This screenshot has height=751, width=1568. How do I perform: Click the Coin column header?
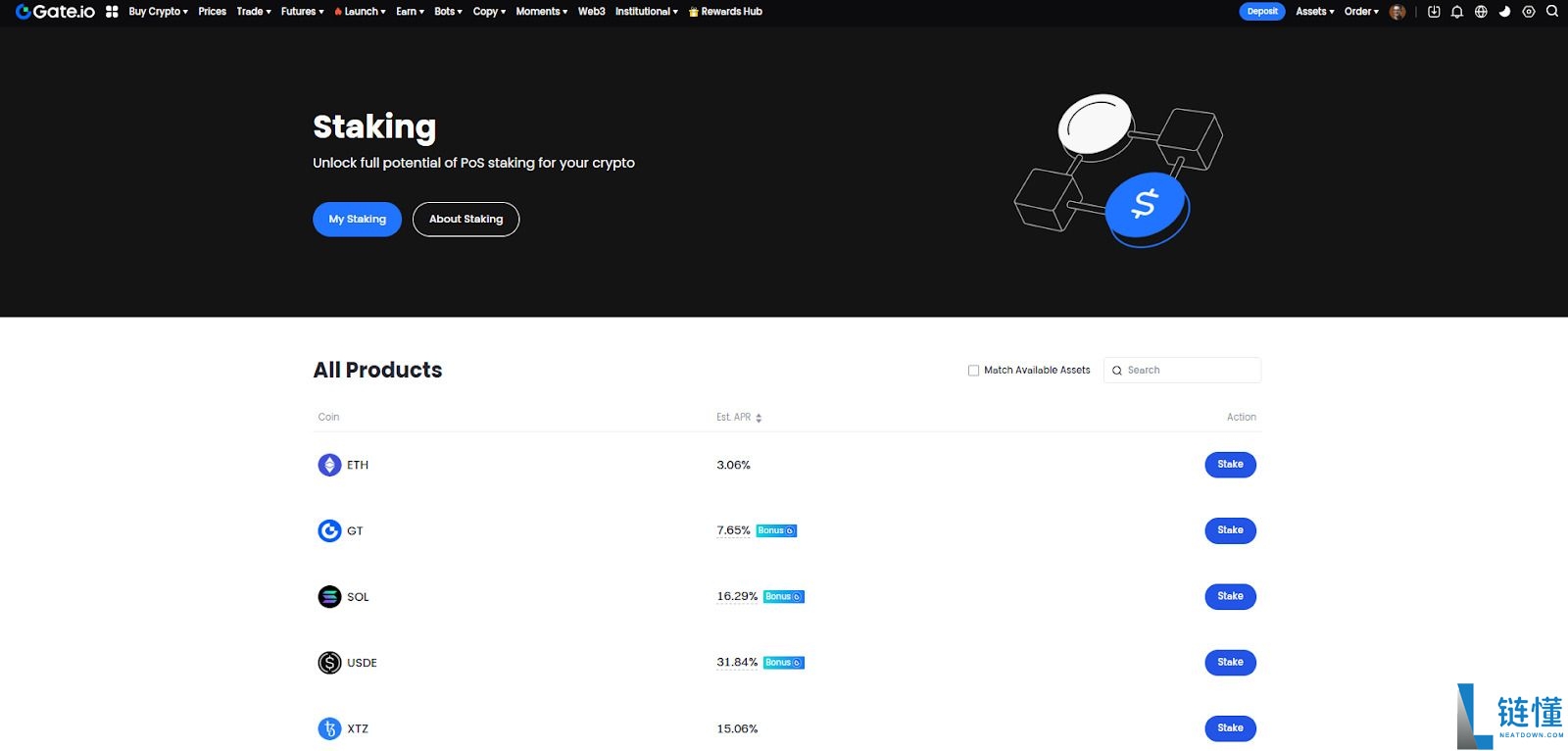coord(328,417)
